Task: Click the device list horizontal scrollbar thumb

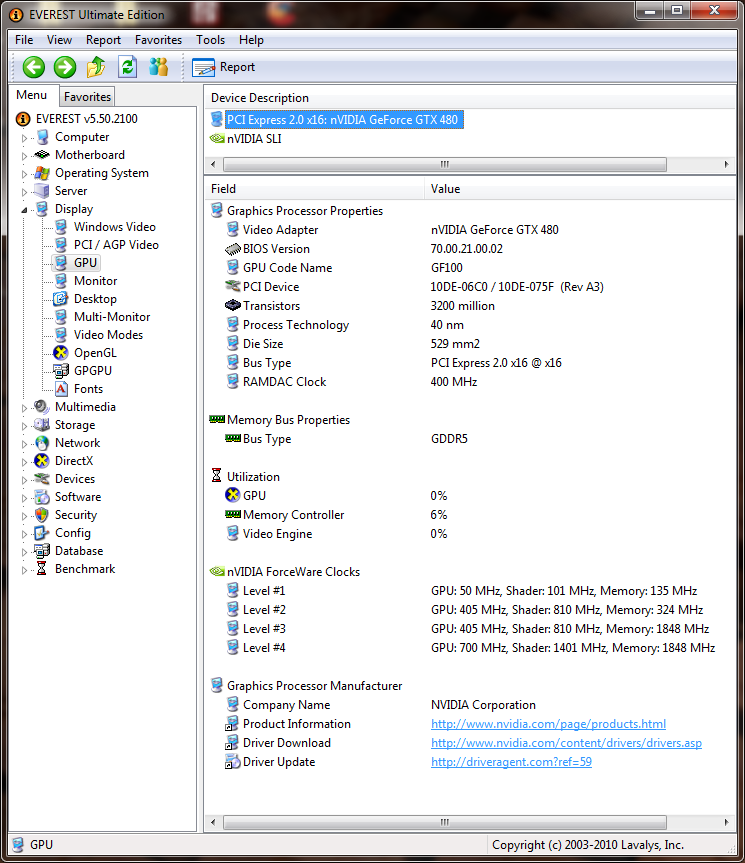Action: [x=445, y=164]
